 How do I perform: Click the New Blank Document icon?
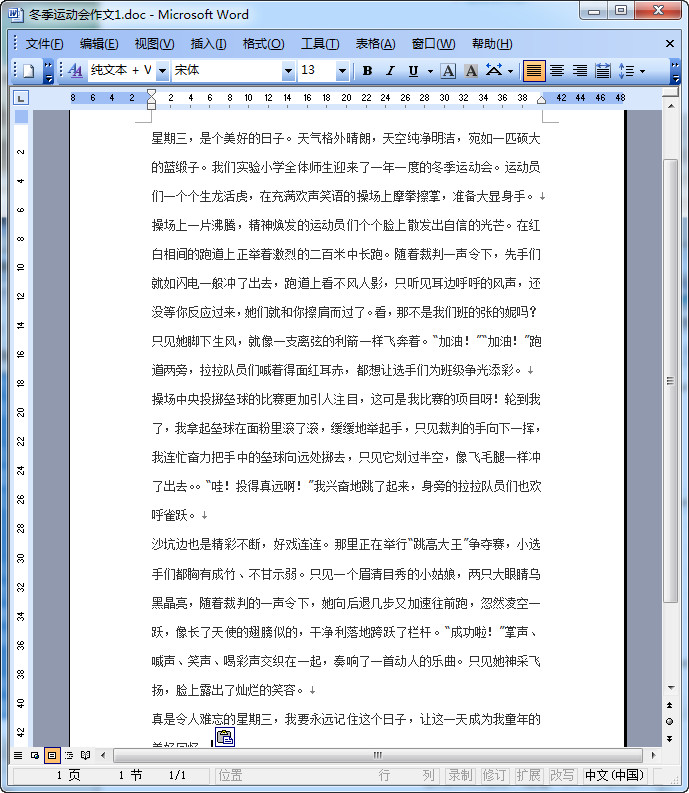(x=28, y=71)
